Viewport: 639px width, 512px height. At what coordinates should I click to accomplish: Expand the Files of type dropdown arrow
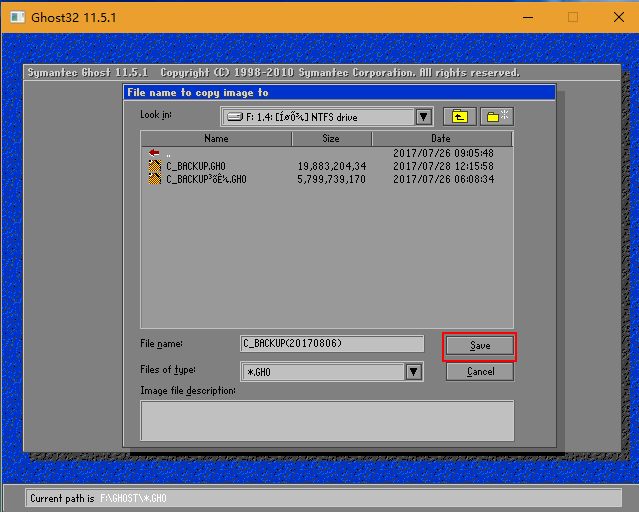tap(414, 372)
